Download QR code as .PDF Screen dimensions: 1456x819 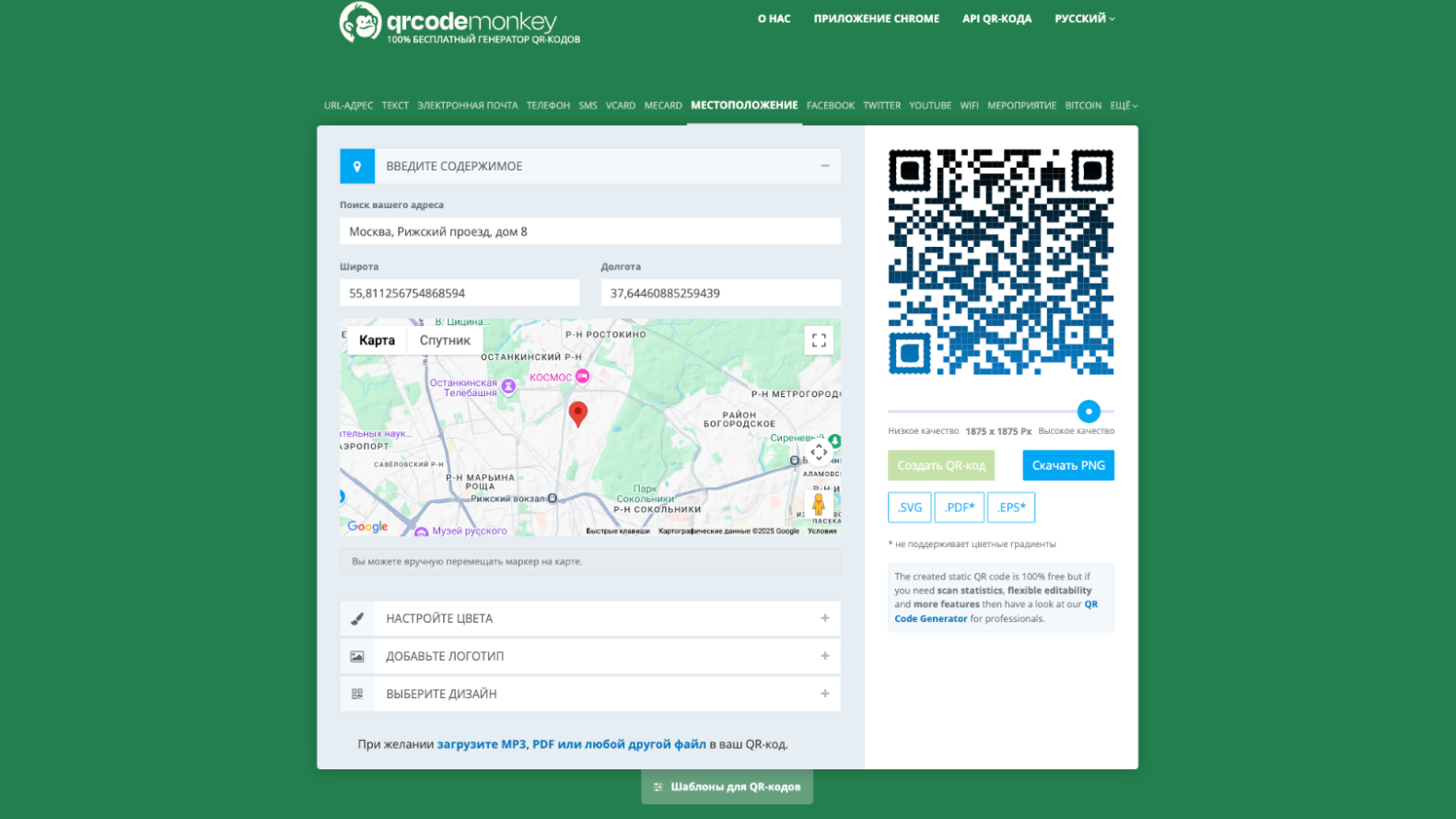(959, 508)
